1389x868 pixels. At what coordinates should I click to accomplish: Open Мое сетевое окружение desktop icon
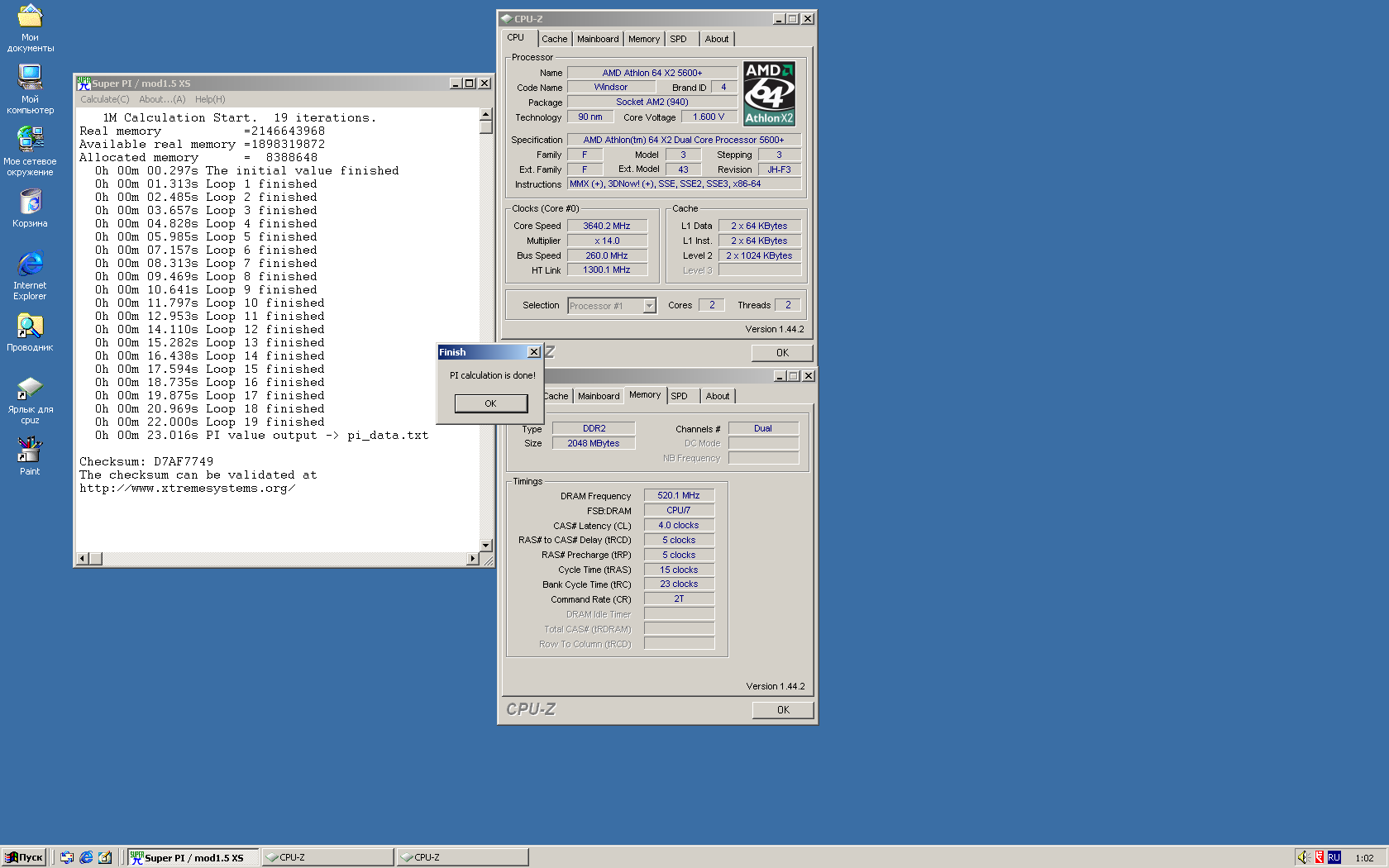(30, 151)
